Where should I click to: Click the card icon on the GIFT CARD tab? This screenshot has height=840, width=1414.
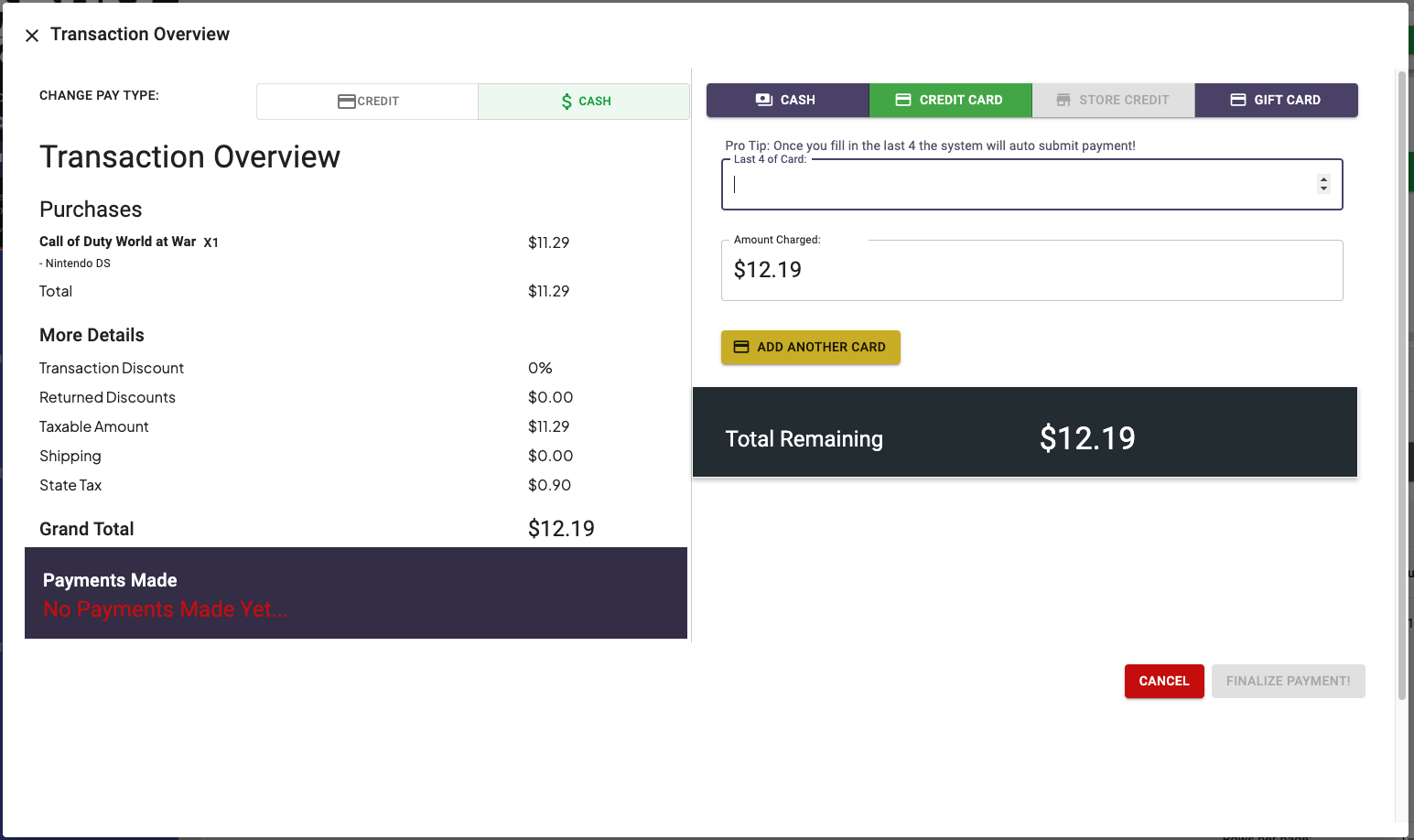1239,99
